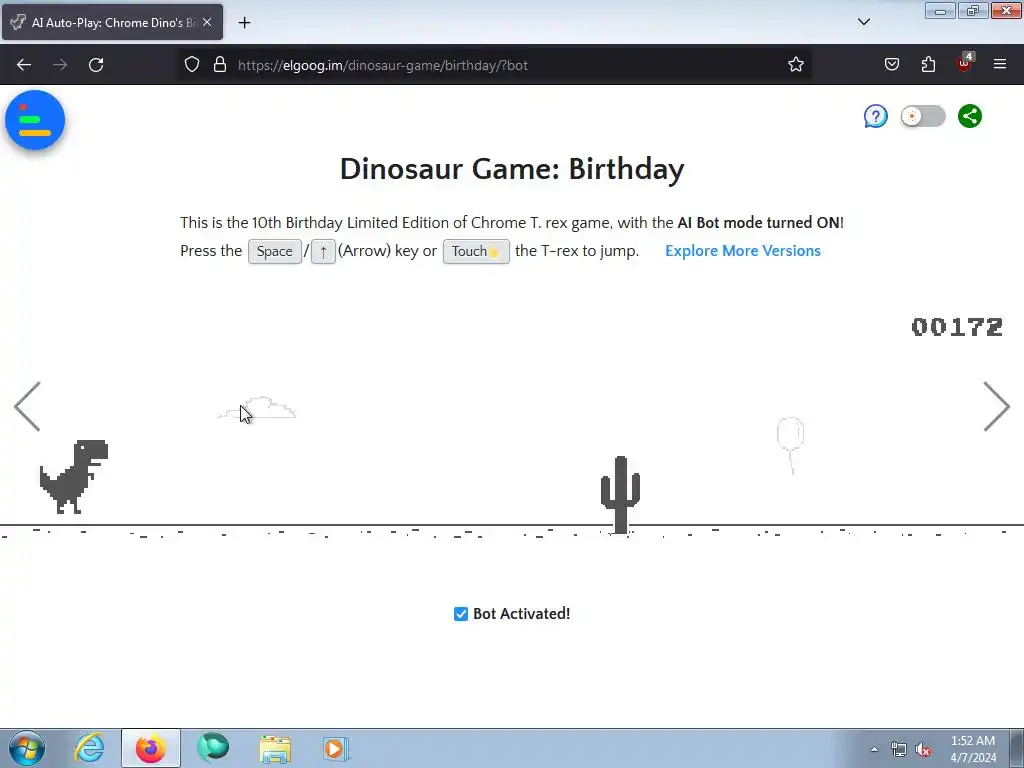Go to previous version with left chevron
This screenshot has height=768, width=1024.
(27, 406)
